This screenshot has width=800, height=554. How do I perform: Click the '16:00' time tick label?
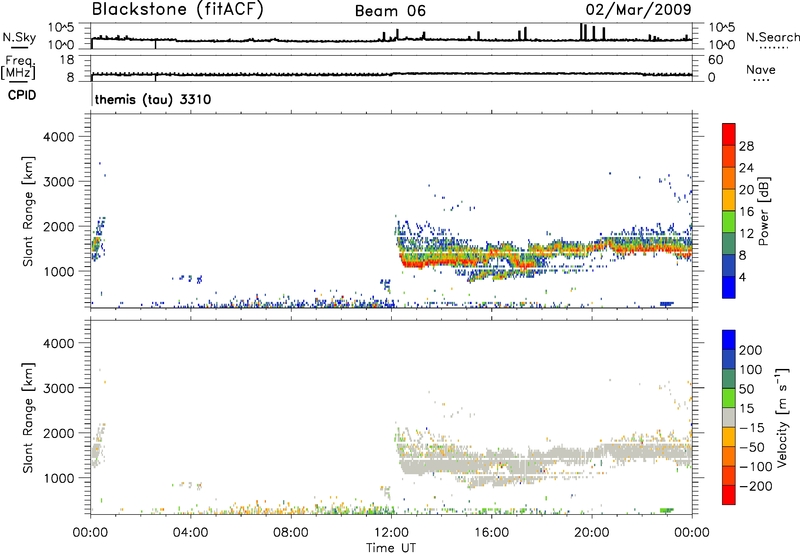[491, 533]
